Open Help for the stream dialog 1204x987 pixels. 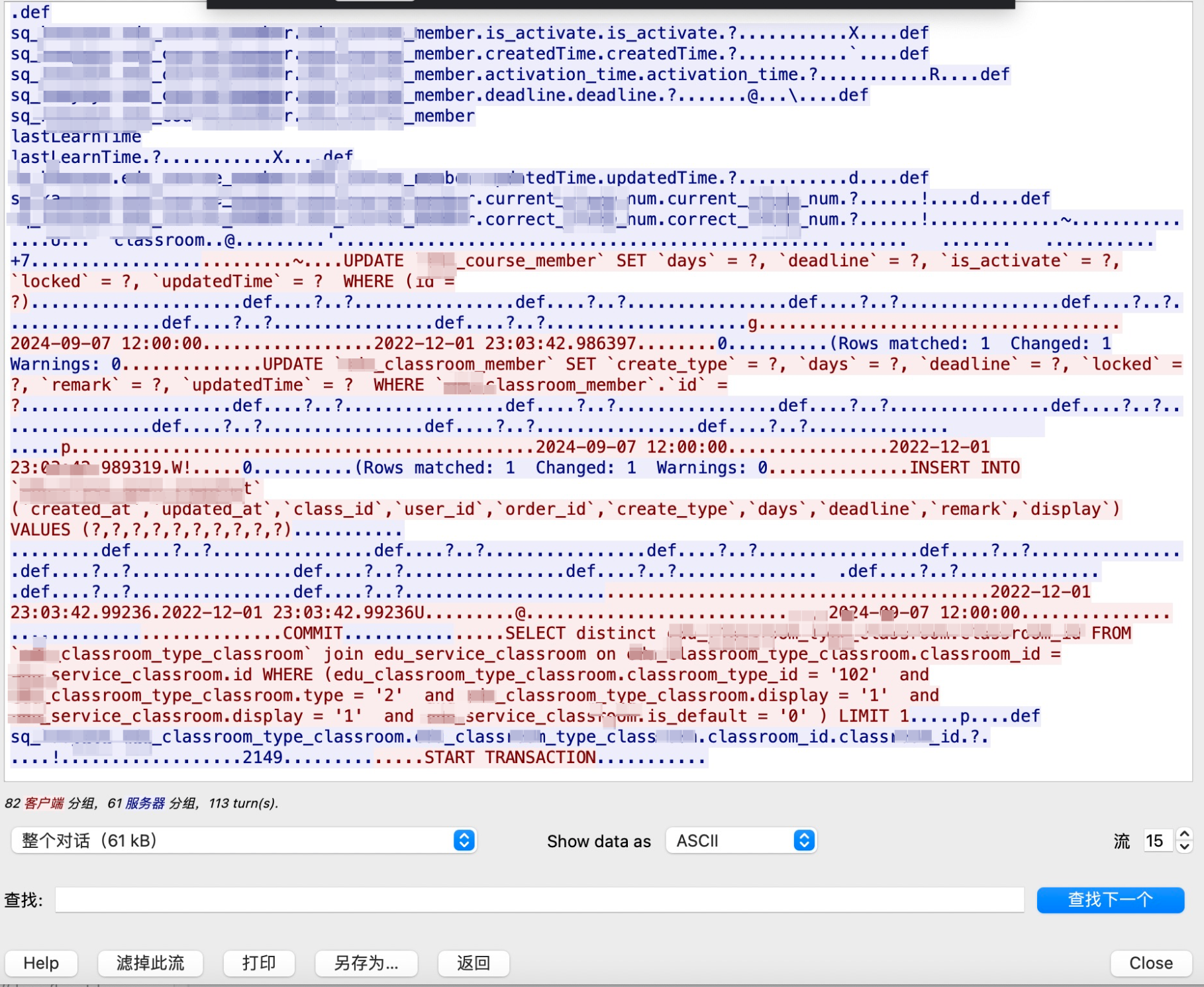point(41,962)
